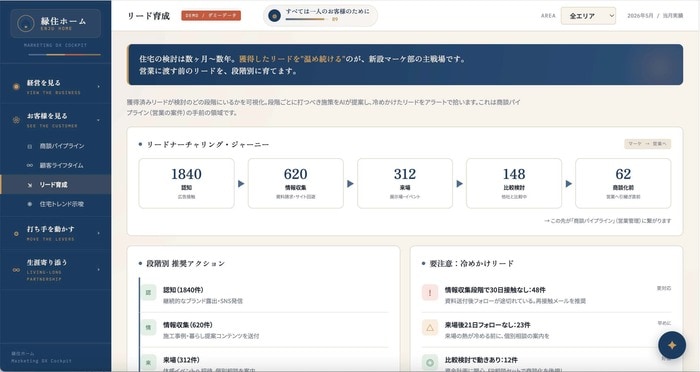Click the この先が「商談パイプライン」に繋がります note

[608, 221]
